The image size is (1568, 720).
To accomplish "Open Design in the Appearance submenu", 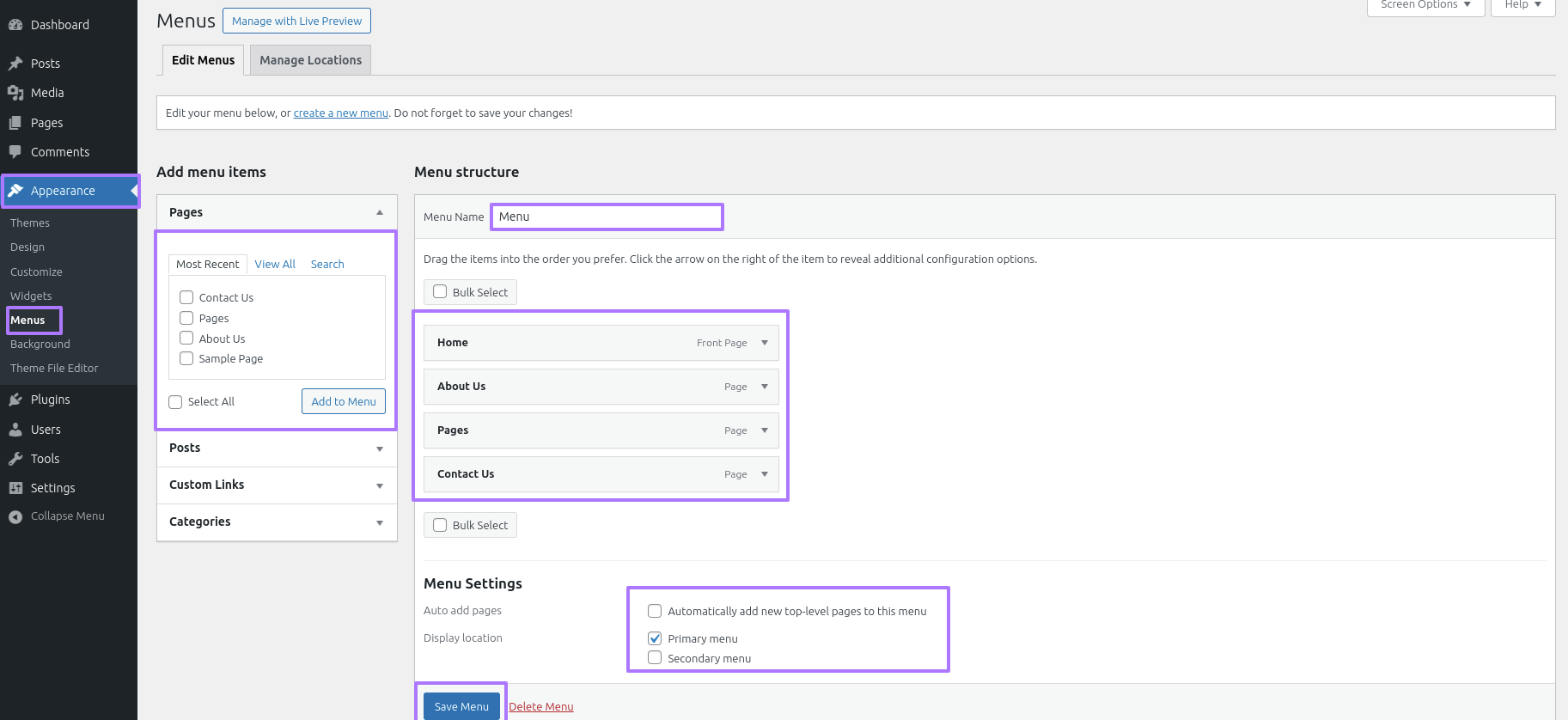I will point(27,247).
